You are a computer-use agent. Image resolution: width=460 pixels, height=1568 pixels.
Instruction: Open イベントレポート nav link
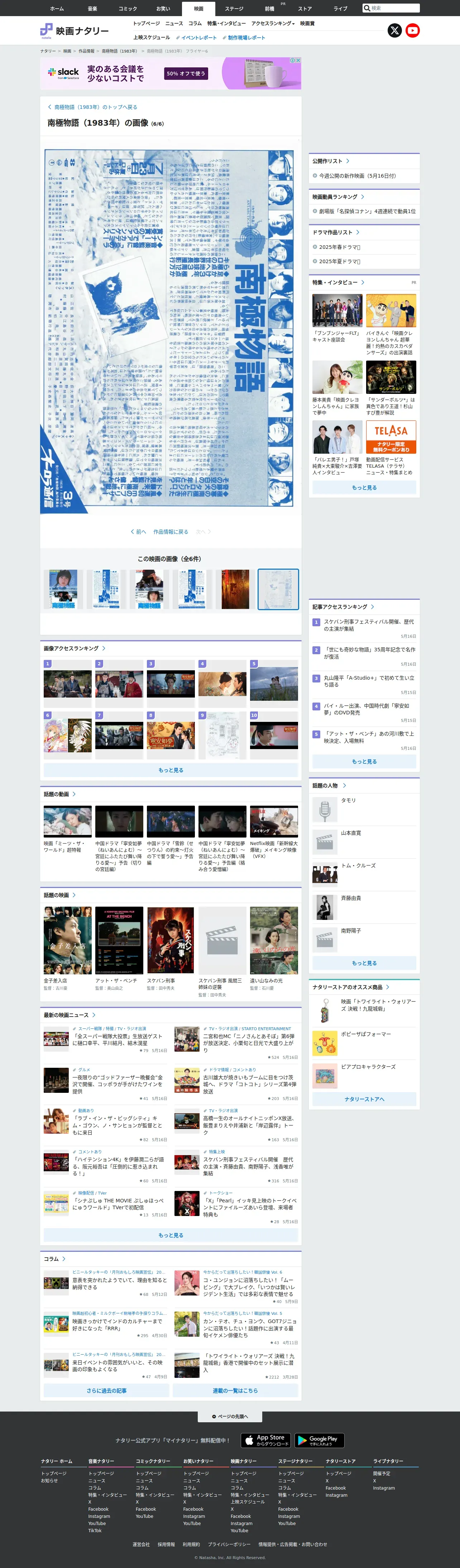click(196, 37)
